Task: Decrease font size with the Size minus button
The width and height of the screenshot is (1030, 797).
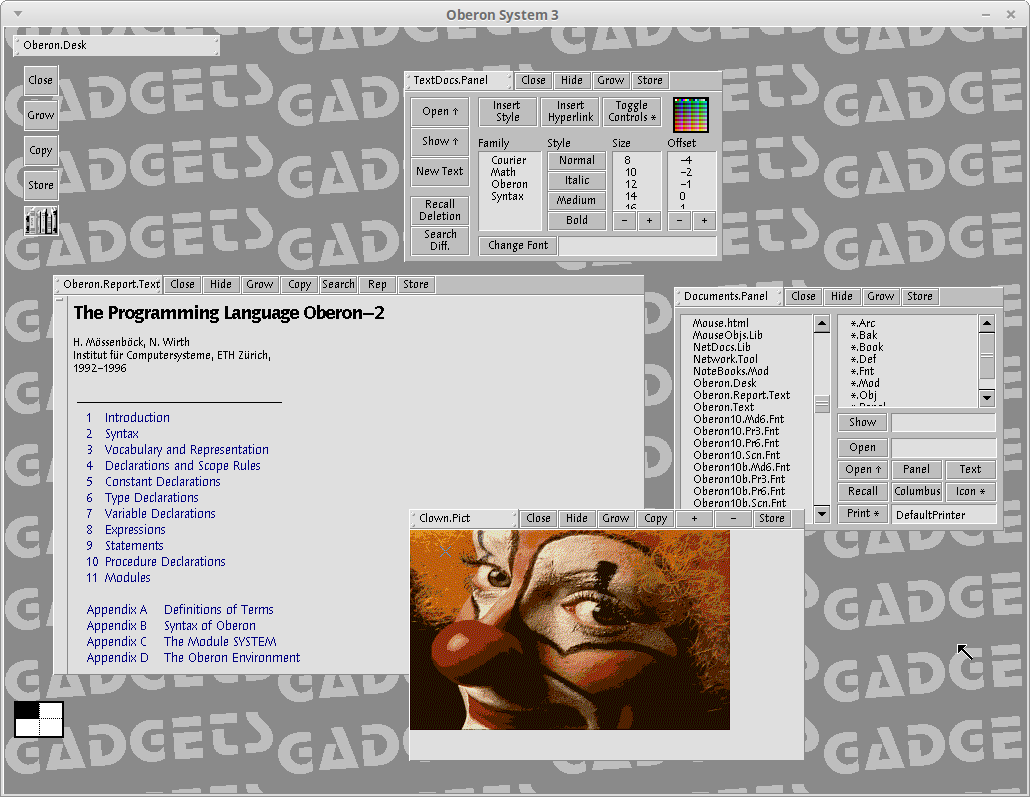Action: (624, 221)
